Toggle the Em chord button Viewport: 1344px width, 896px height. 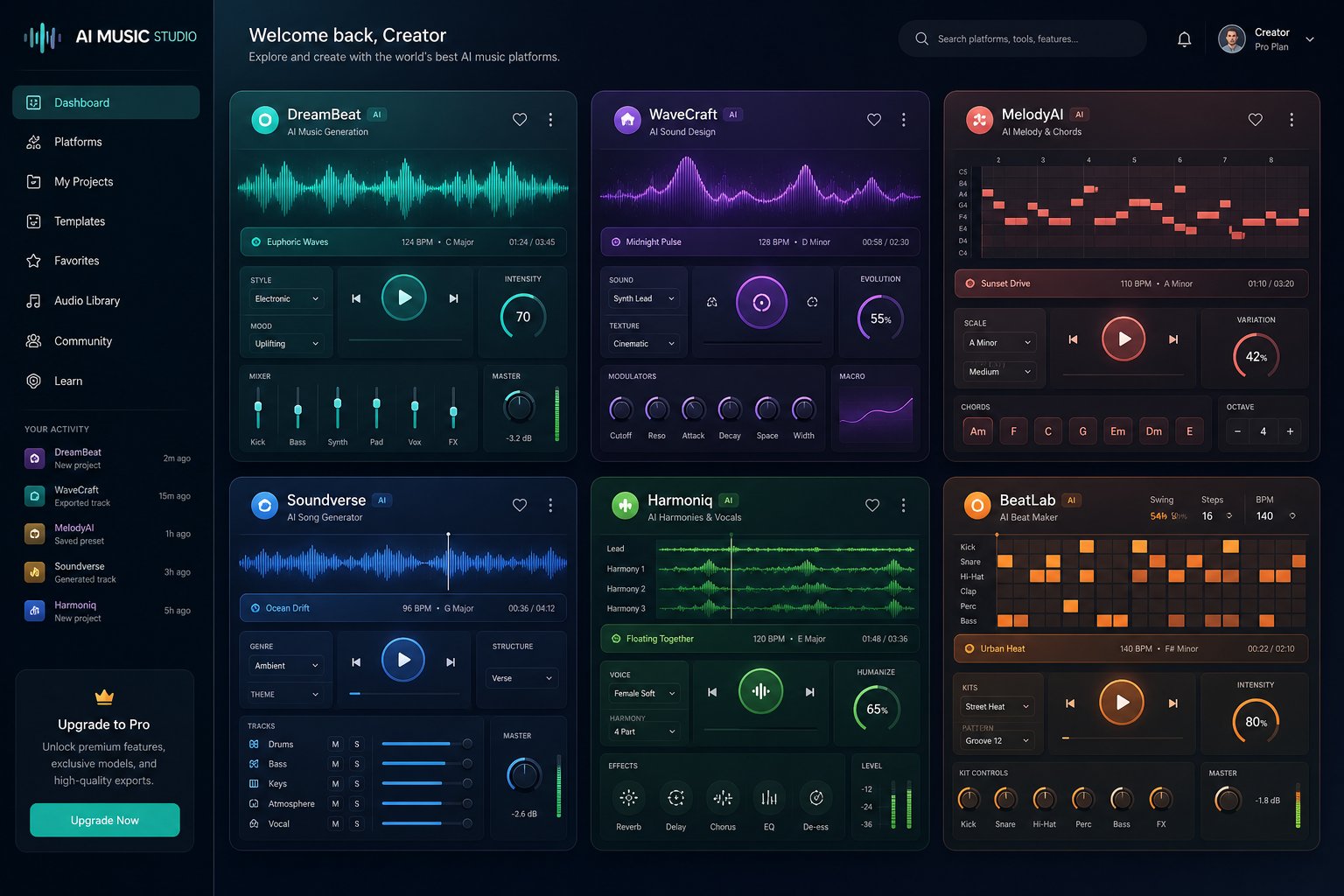1117,431
